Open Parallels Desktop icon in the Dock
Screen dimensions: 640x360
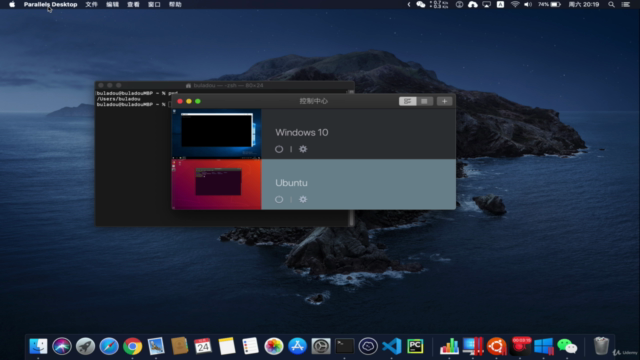point(473,346)
